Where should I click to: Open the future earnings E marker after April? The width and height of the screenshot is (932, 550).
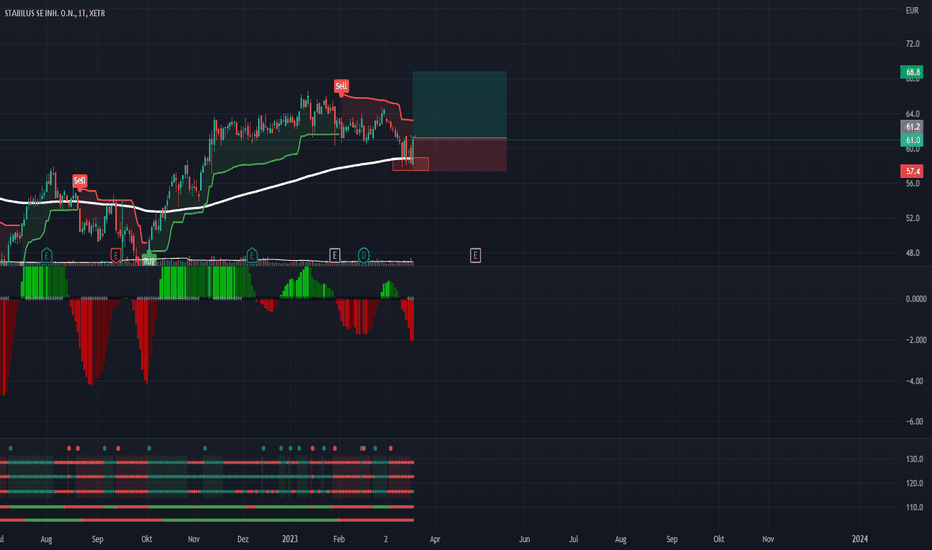[475, 256]
